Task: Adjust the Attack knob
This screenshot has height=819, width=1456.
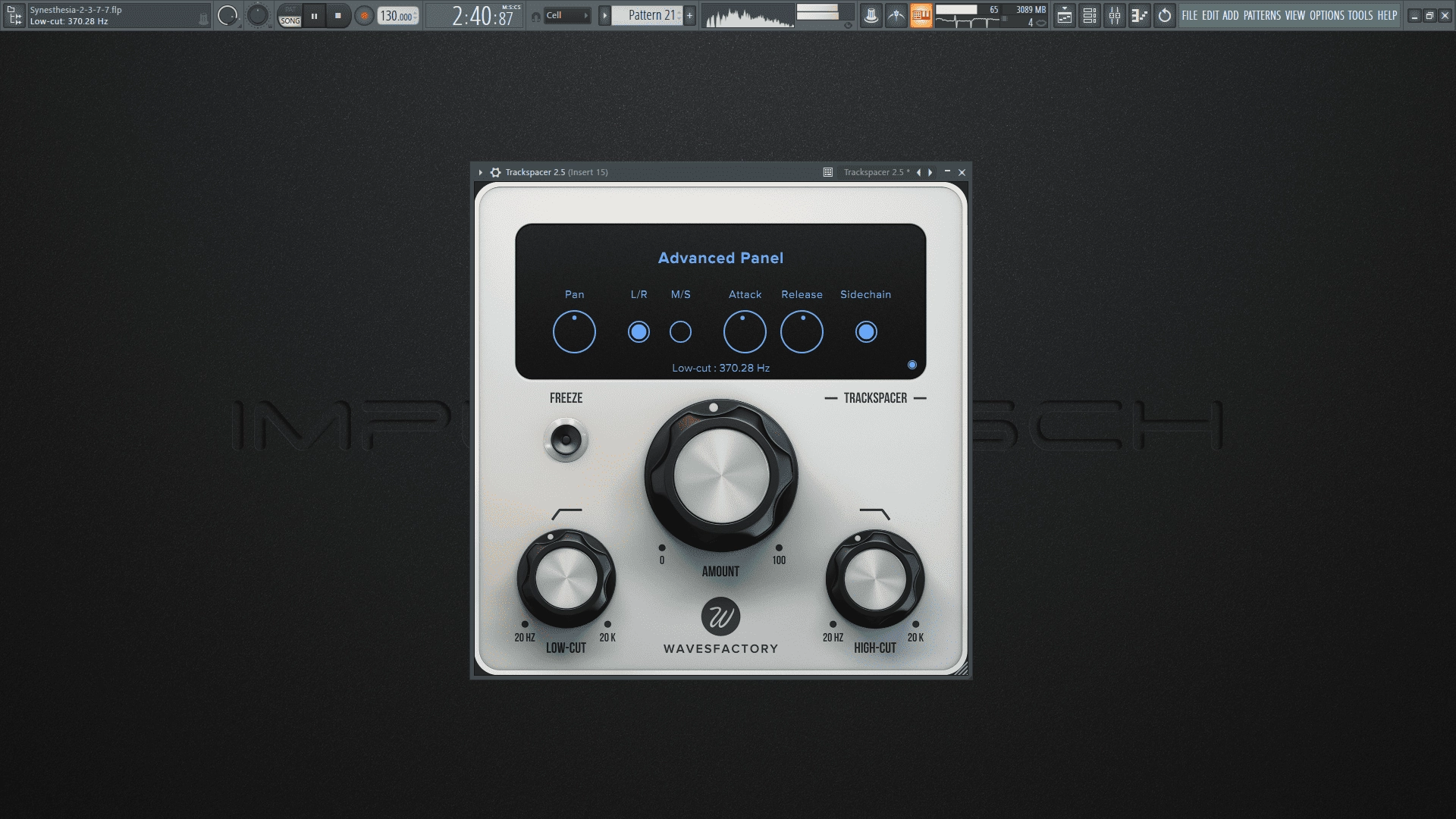Action: 745,331
